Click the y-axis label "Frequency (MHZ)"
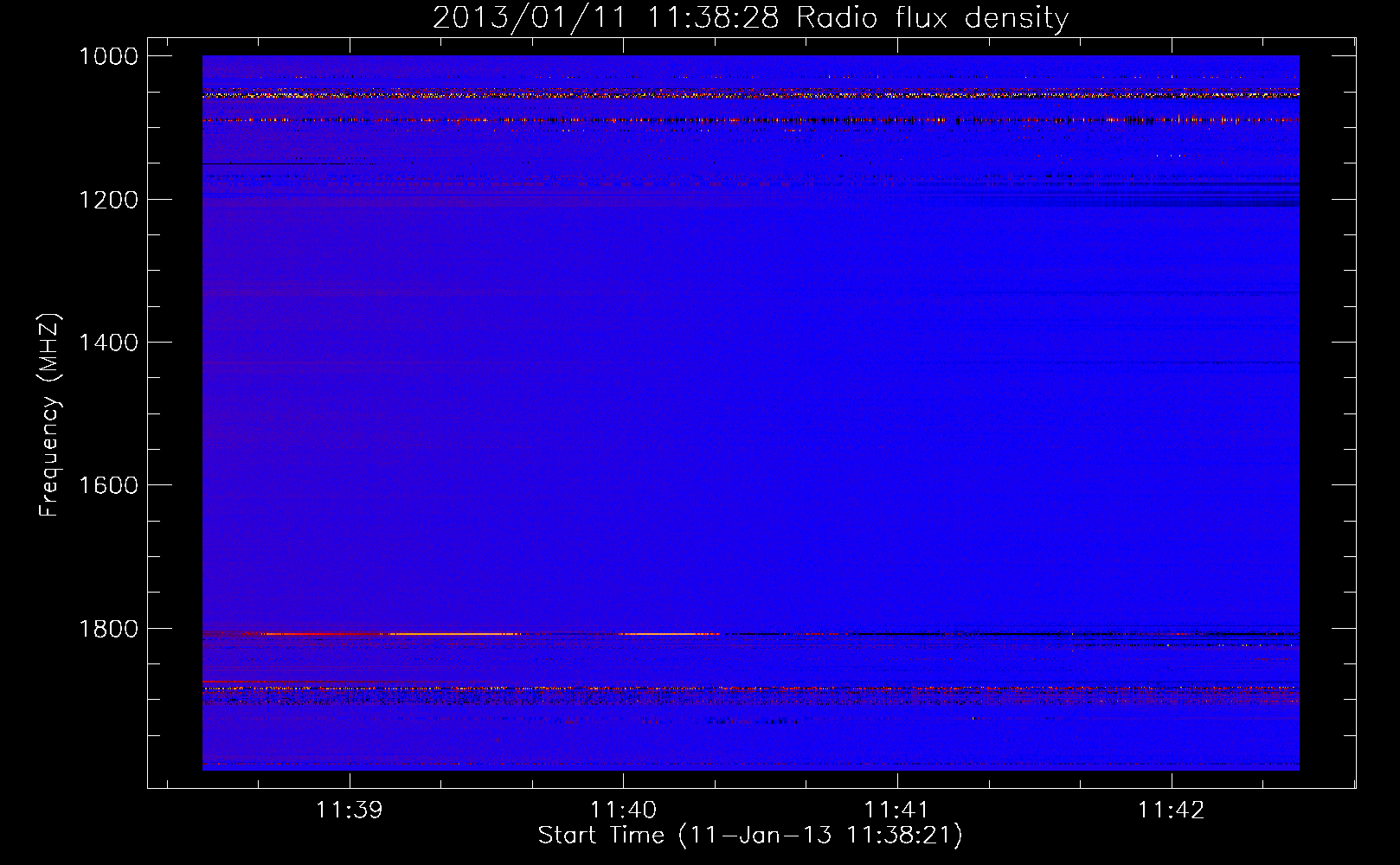 pyautogui.click(x=49, y=415)
